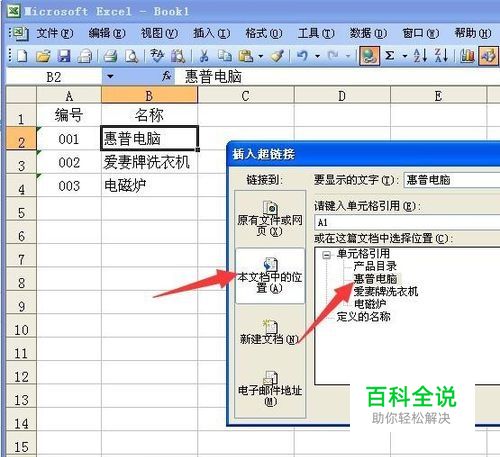The image size is (500, 457).
Task: Select cell containing 爱妻牌洗衣机
Action: coord(149,162)
